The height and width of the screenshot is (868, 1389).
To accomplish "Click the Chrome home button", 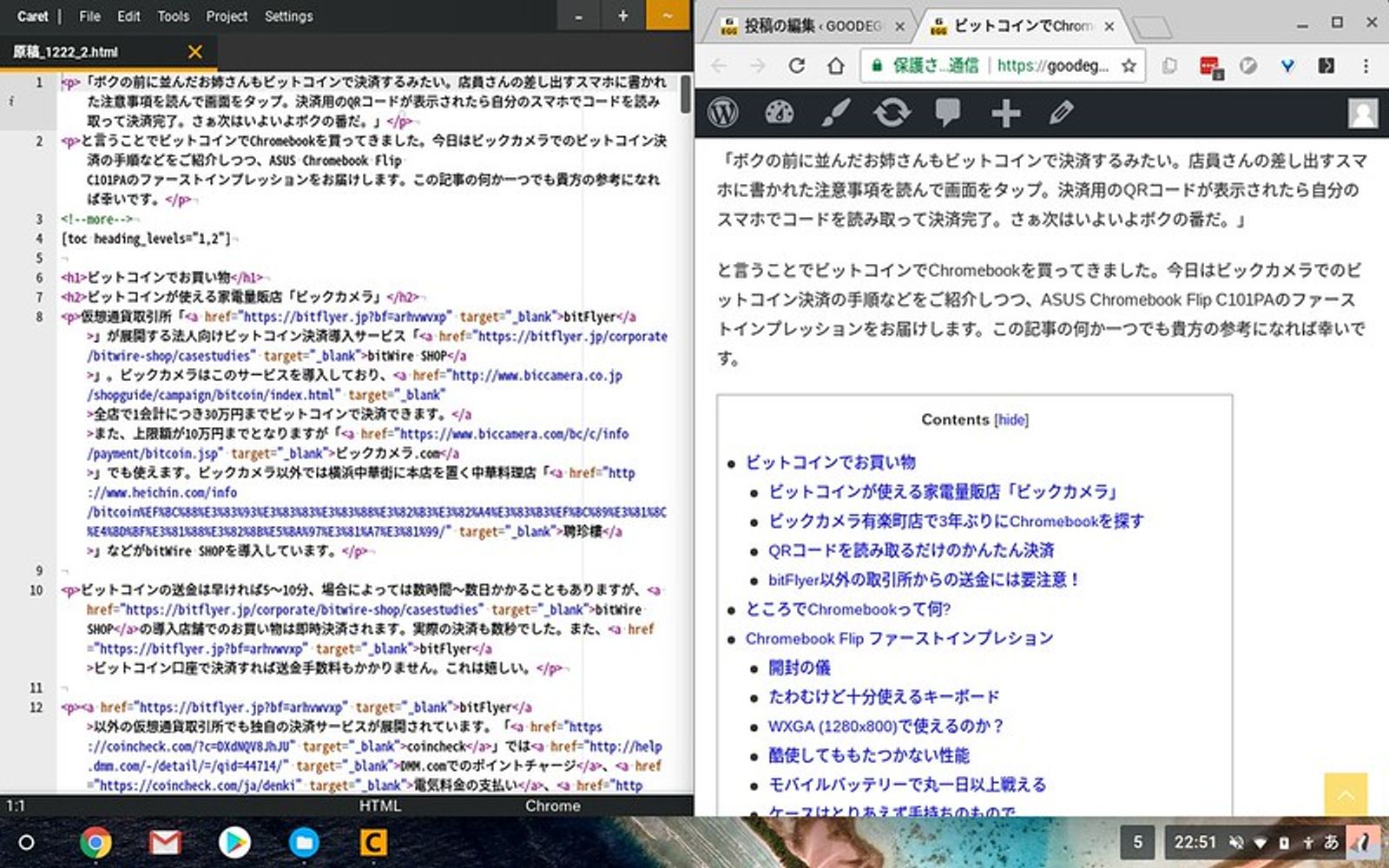I will click(x=835, y=65).
